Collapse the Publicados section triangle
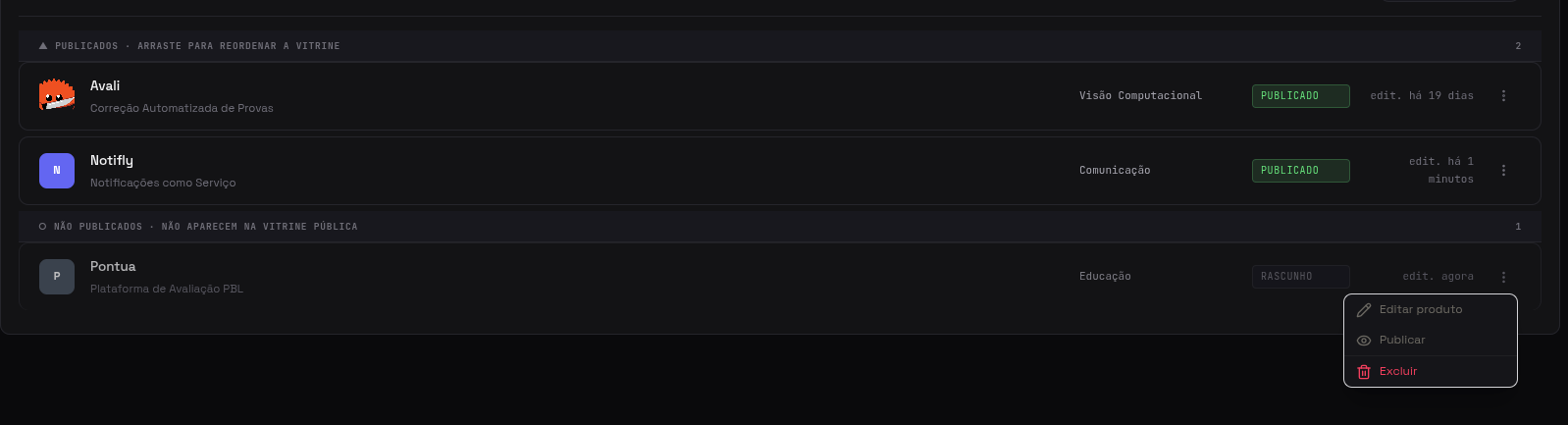This screenshot has width=1568, height=425. click(43, 46)
